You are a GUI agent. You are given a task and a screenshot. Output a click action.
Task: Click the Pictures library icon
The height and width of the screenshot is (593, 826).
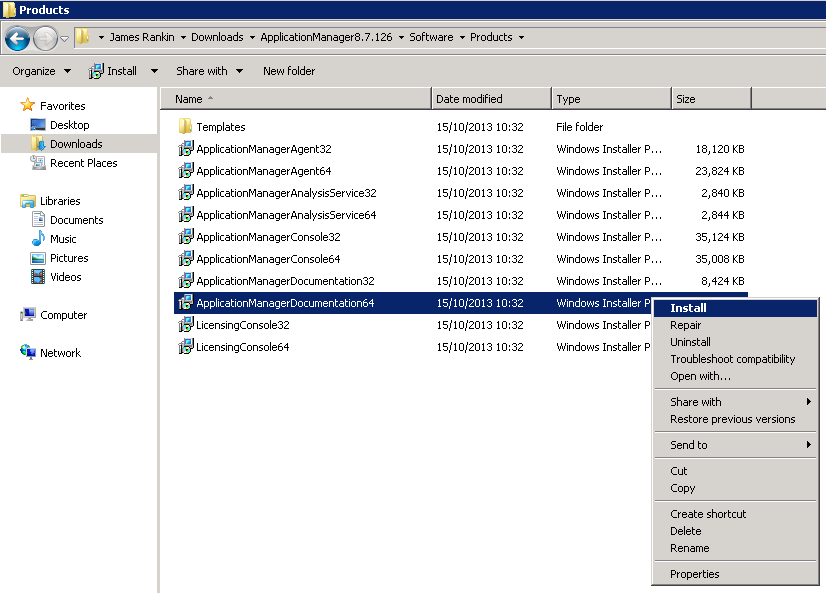tap(38, 258)
